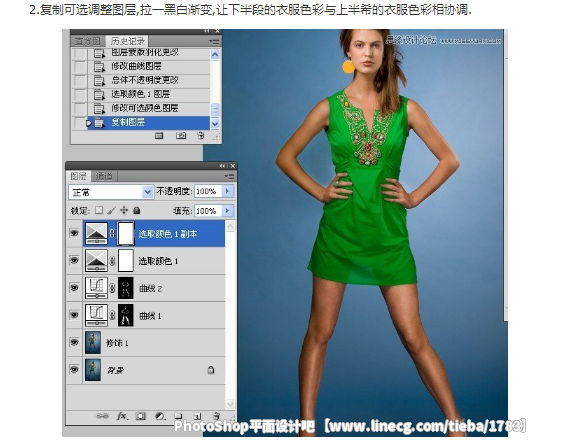Select curves adjustment thumbnail of 曲线 2
582x445 pixels.
click(97, 288)
